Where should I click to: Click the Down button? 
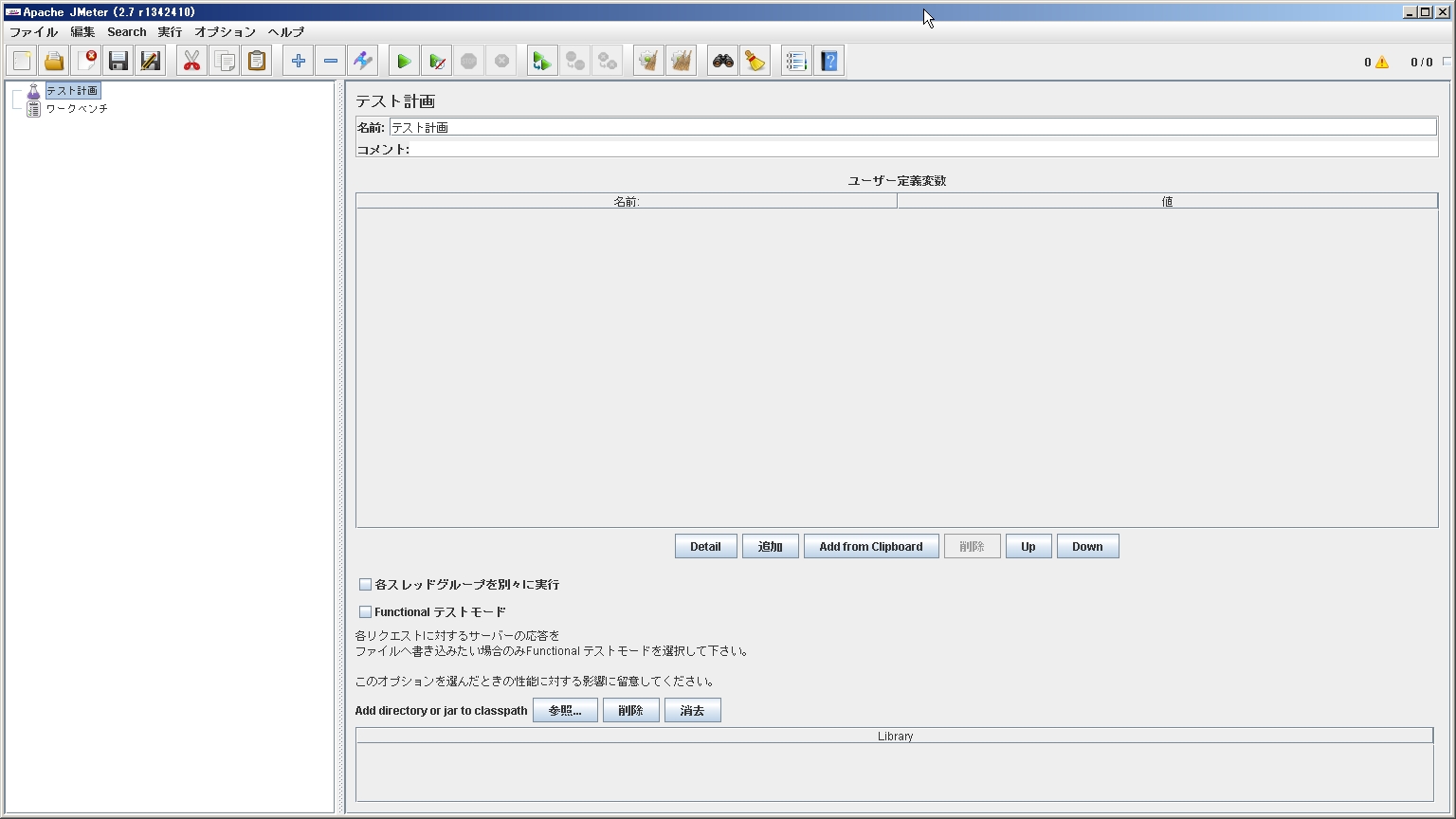click(1087, 547)
